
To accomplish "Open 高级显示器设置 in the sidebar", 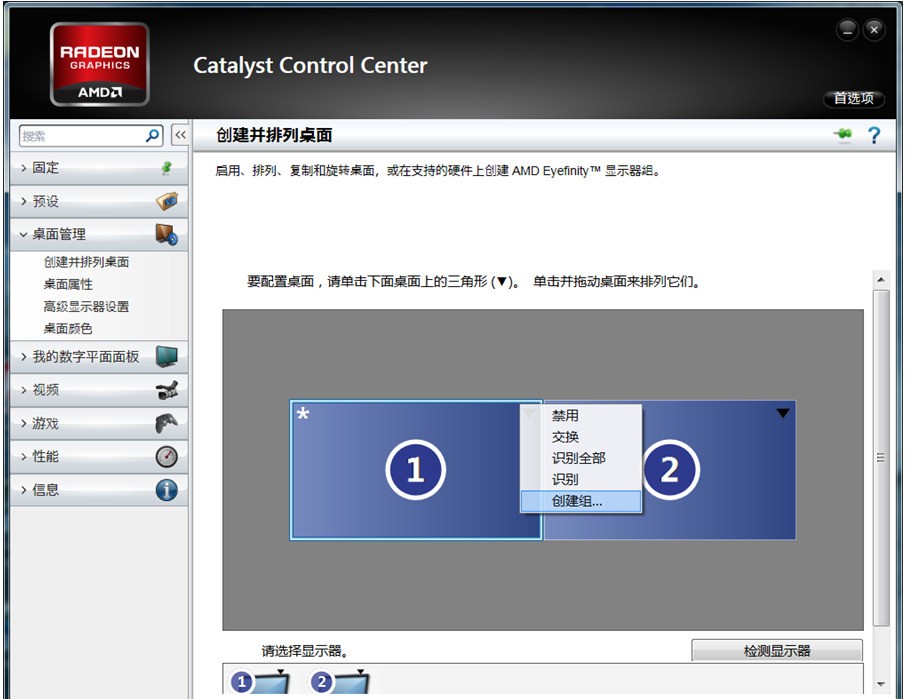I will pos(86,306).
